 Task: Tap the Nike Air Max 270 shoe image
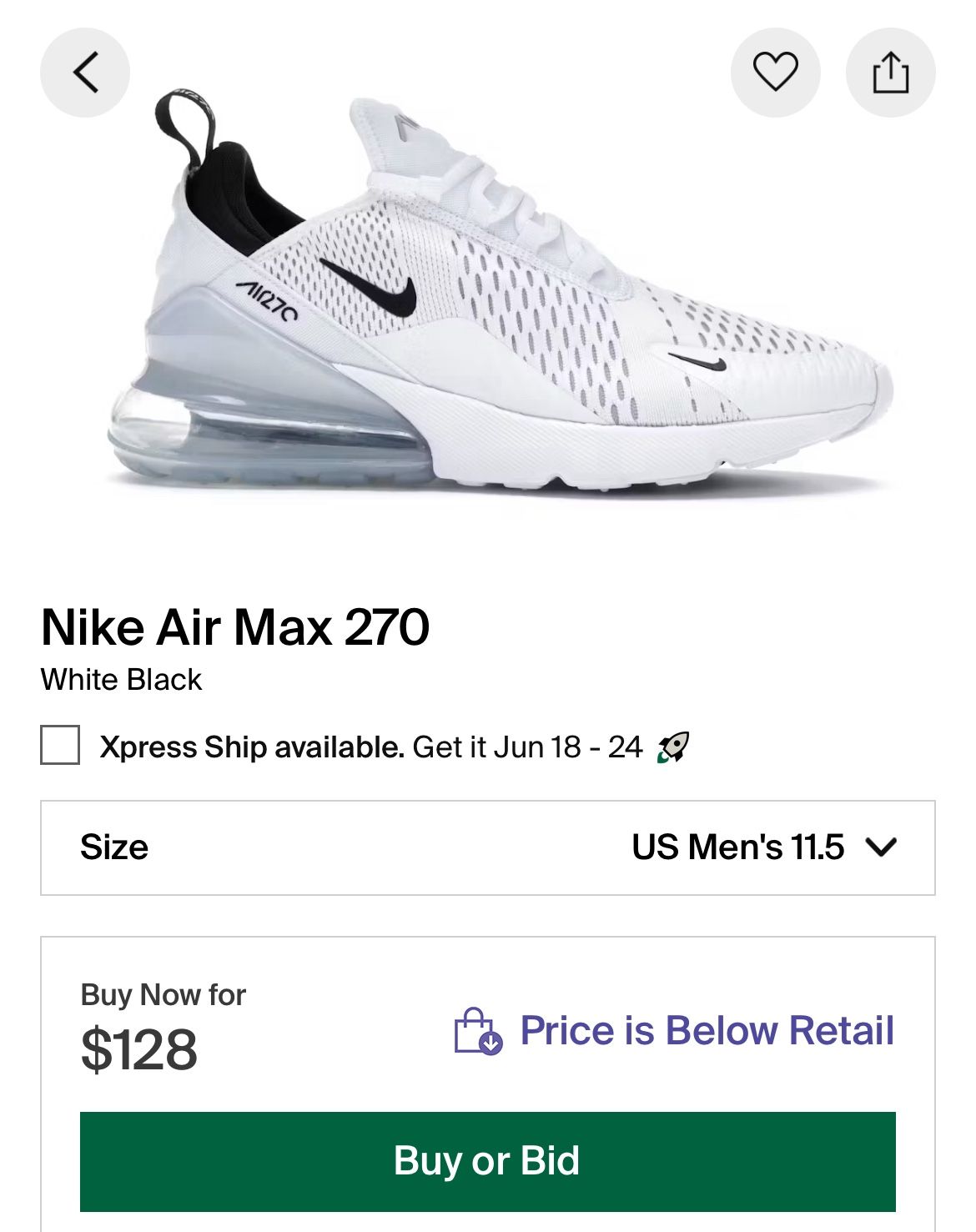coord(501,300)
